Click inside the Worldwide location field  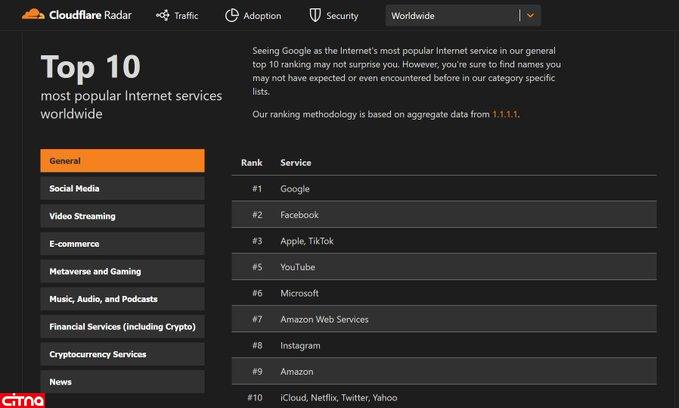click(450, 16)
